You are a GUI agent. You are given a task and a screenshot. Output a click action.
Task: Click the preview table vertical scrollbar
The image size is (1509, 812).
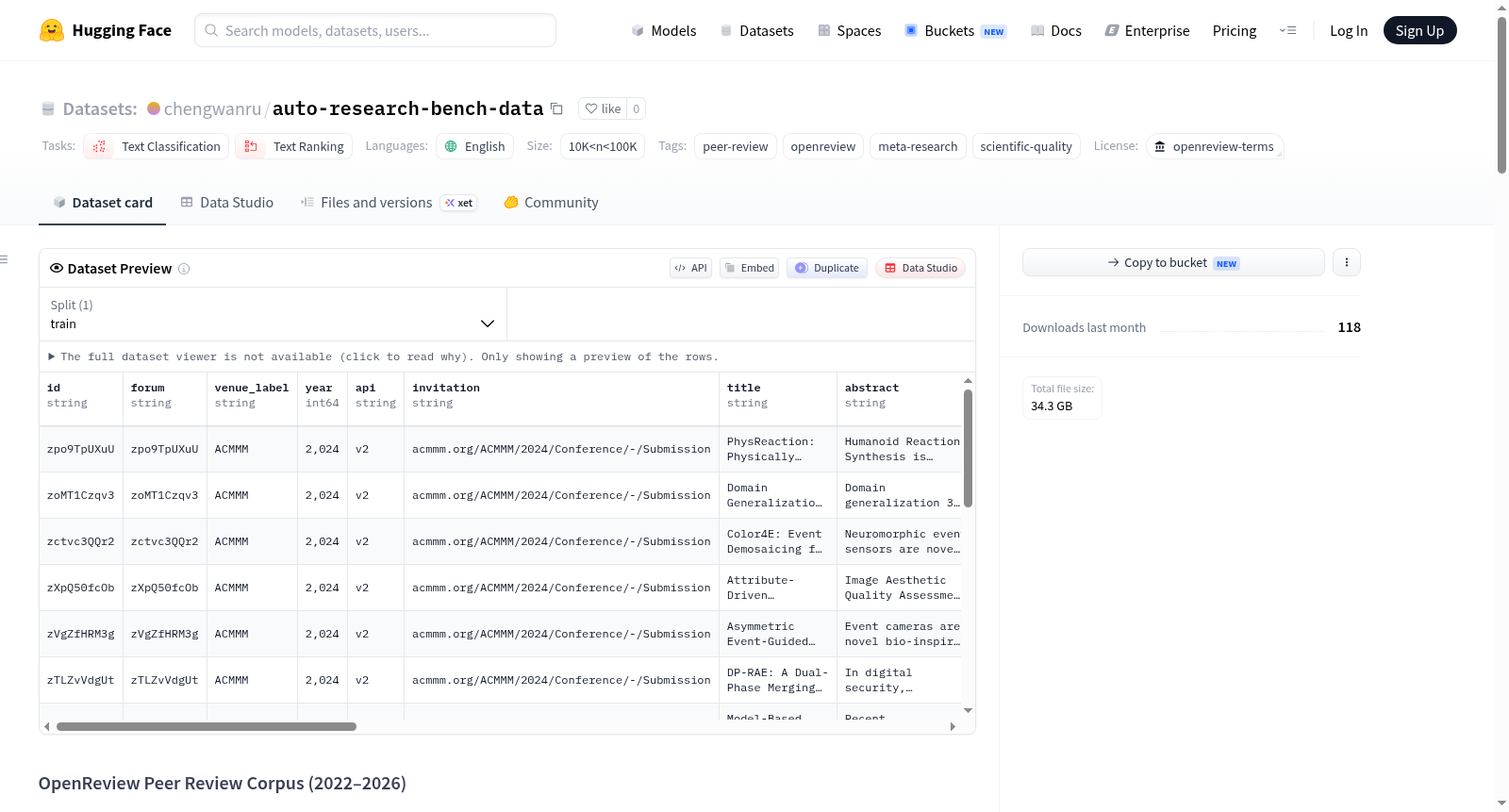pyautogui.click(x=968, y=448)
